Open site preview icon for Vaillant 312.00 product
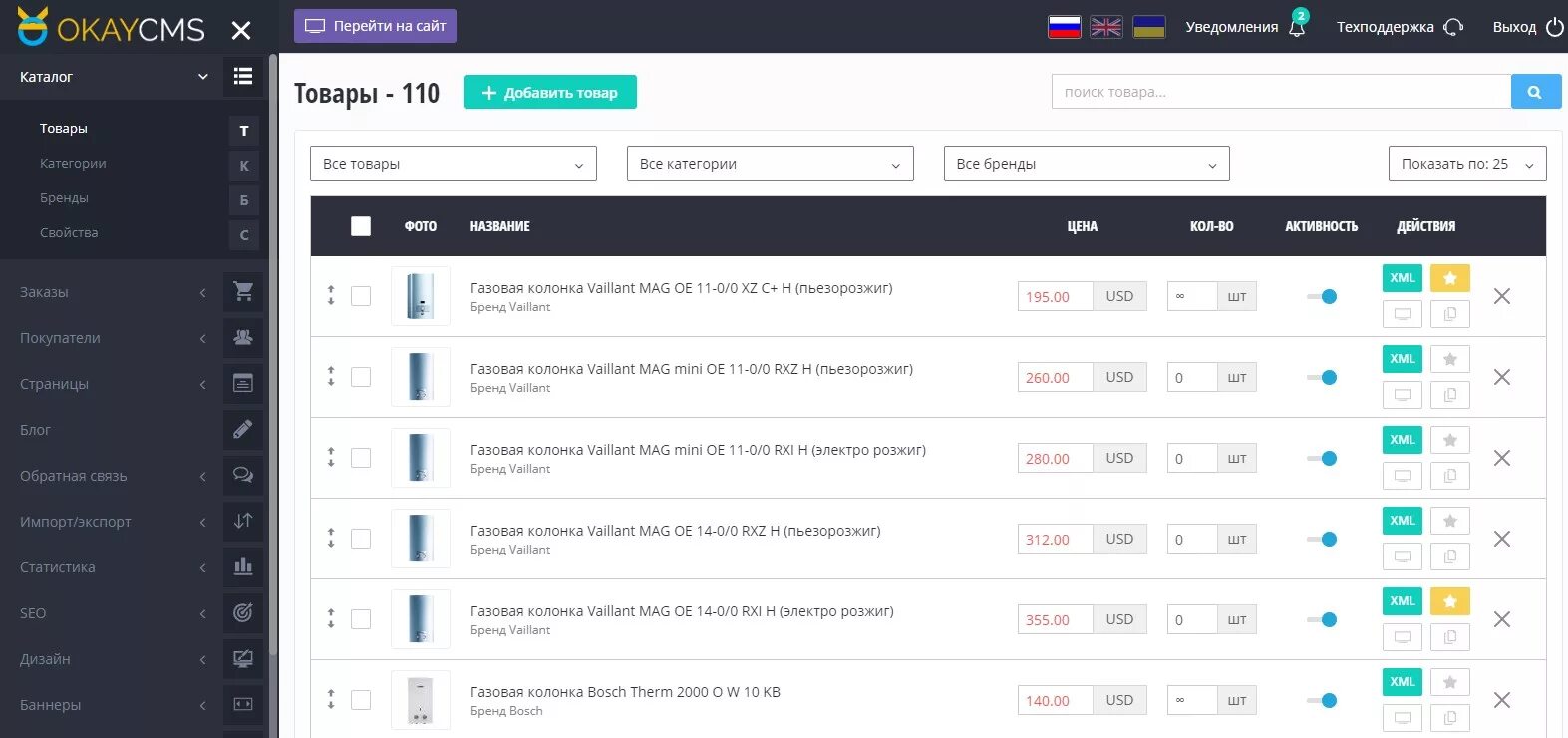Image resolution: width=1568 pixels, height=738 pixels. click(1403, 556)
